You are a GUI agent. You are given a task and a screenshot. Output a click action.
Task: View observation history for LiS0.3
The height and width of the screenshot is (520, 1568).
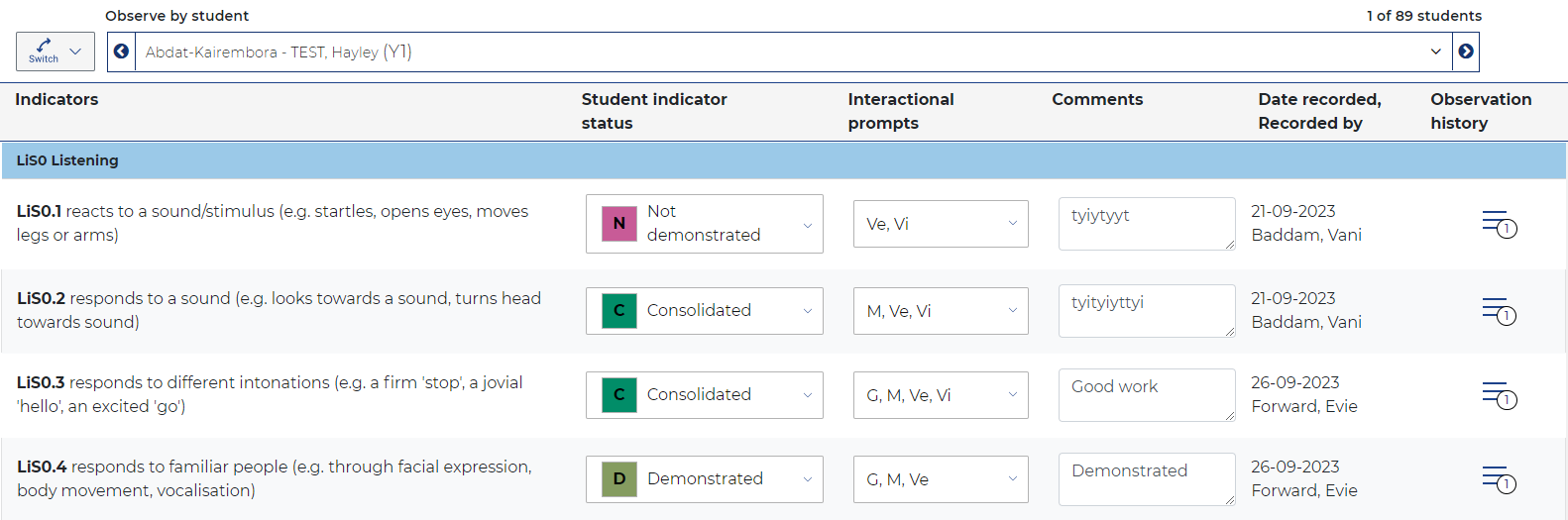(x=1499, y=395)
